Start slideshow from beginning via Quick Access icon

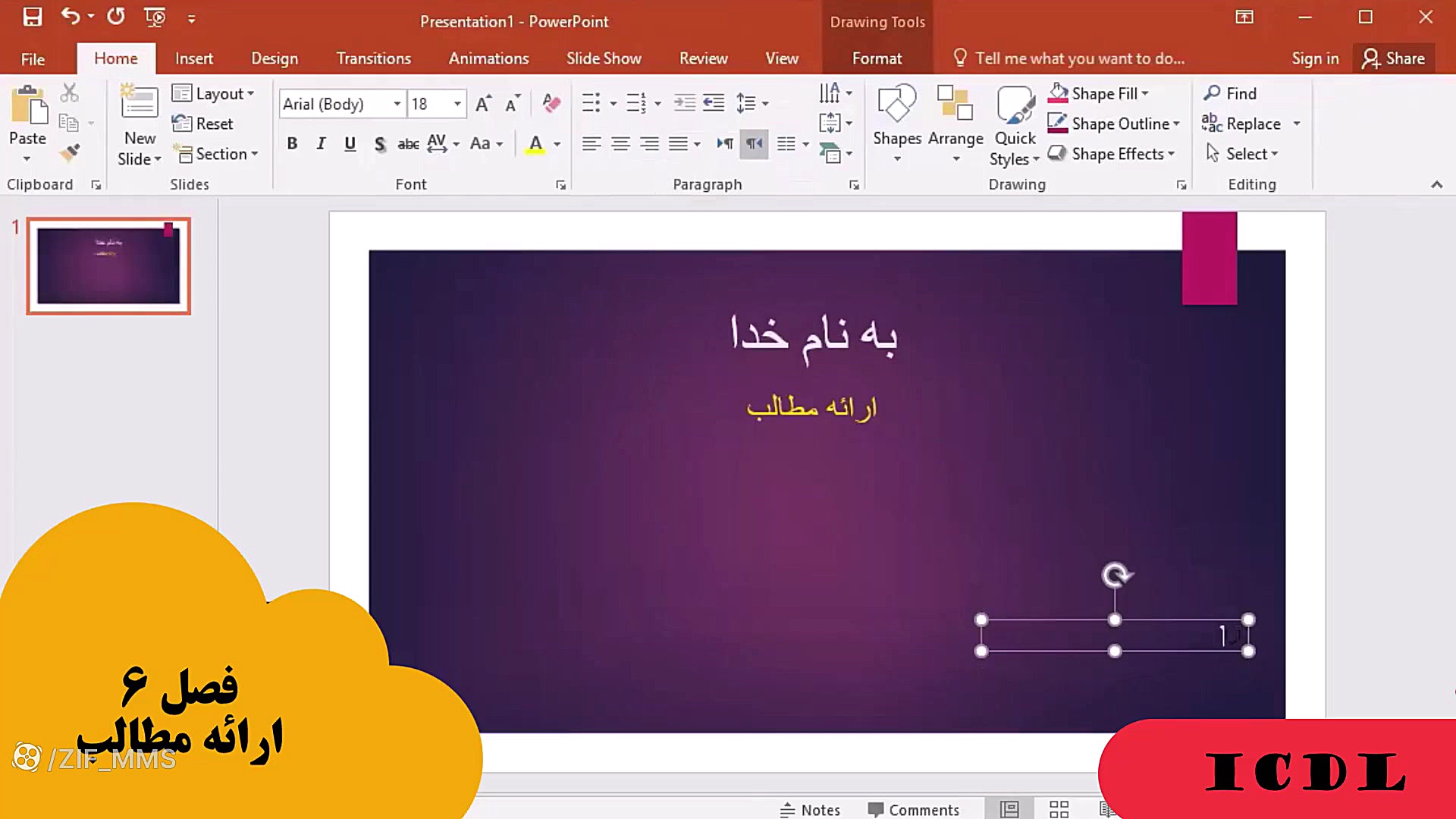click(155, 17)
